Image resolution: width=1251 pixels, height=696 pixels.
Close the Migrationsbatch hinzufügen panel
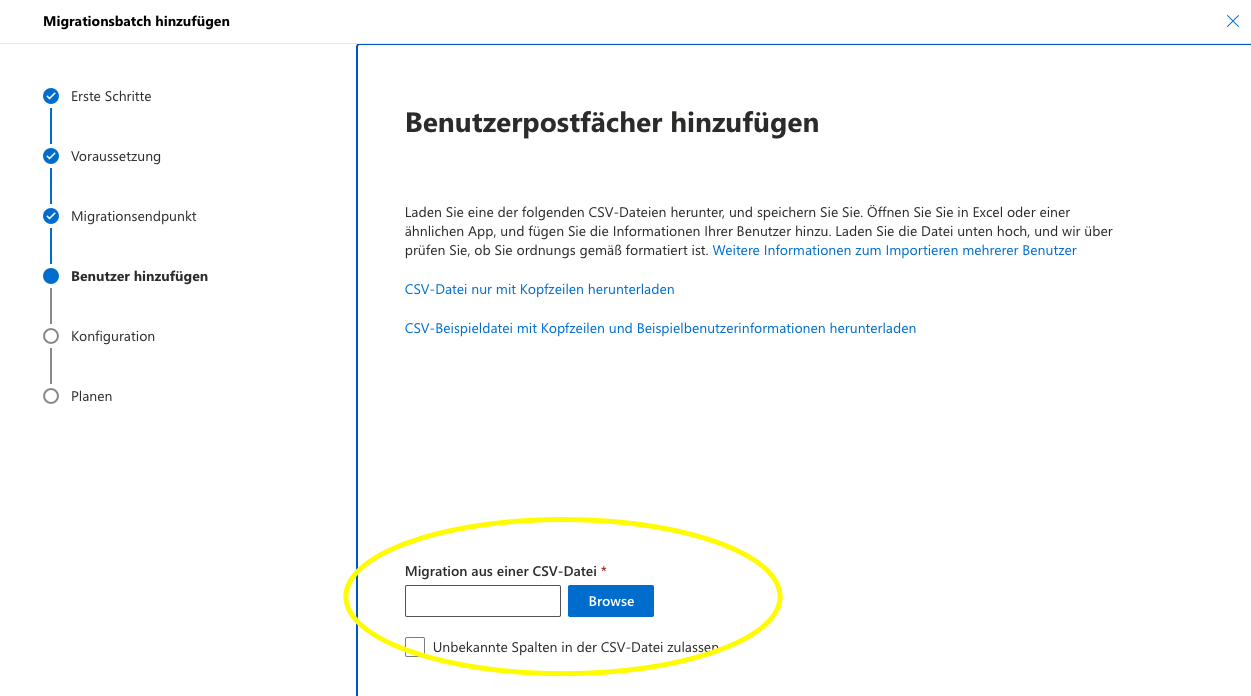pos(1232,21)
